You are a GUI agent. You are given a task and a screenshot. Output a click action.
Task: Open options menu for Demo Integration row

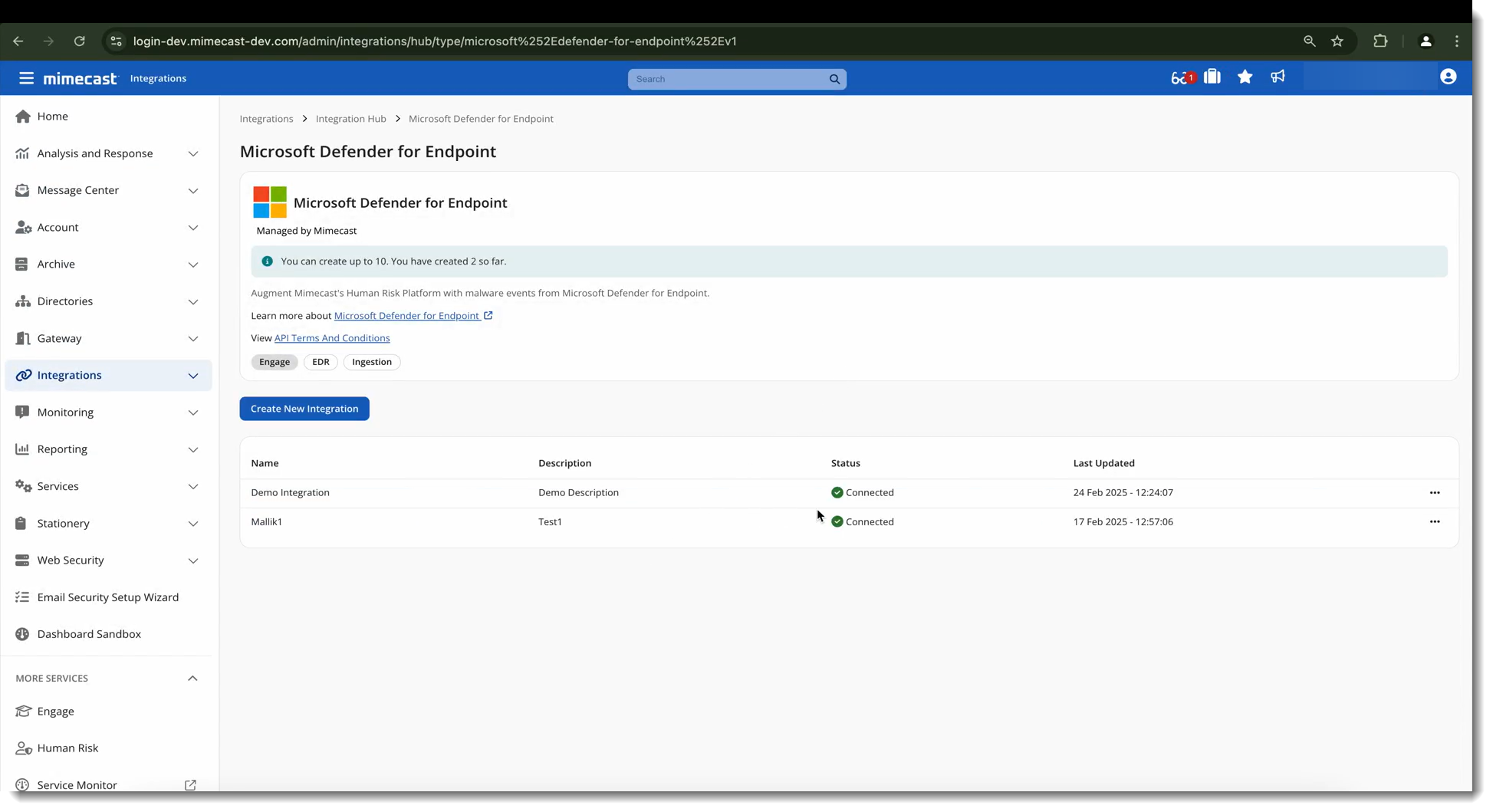pos(1435,493)
